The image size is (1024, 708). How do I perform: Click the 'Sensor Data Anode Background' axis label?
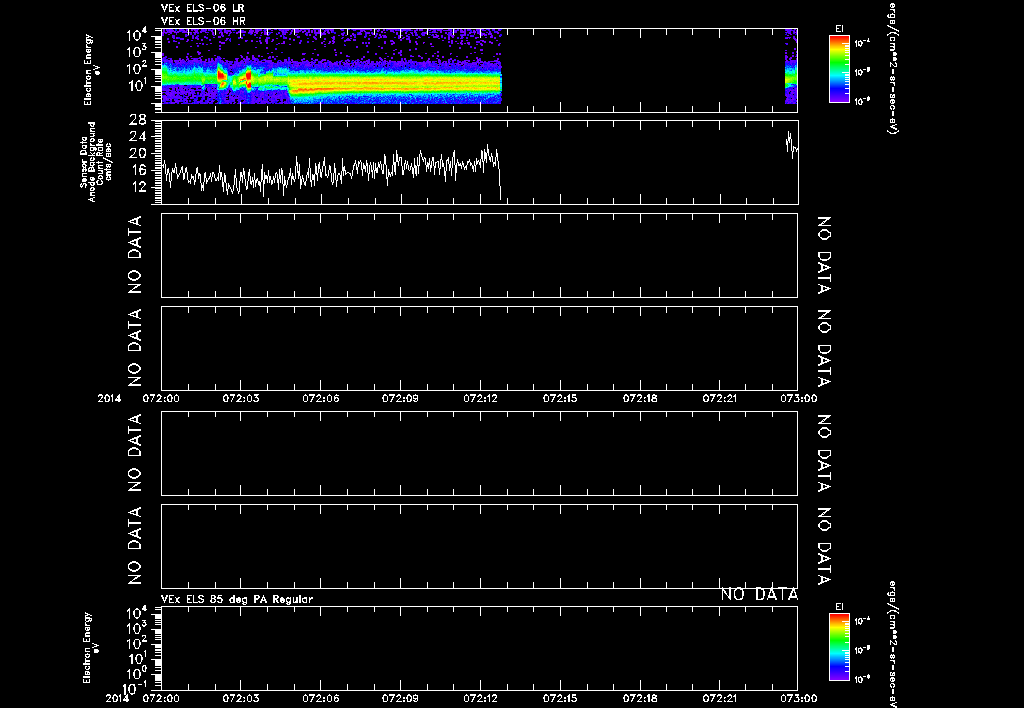coord(95,162)
